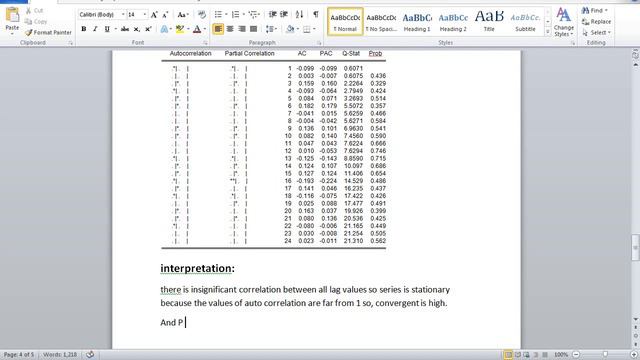Screen dimensions: 640x360
Task: Switch to Web Layout view
Action: tap(527, 355)
